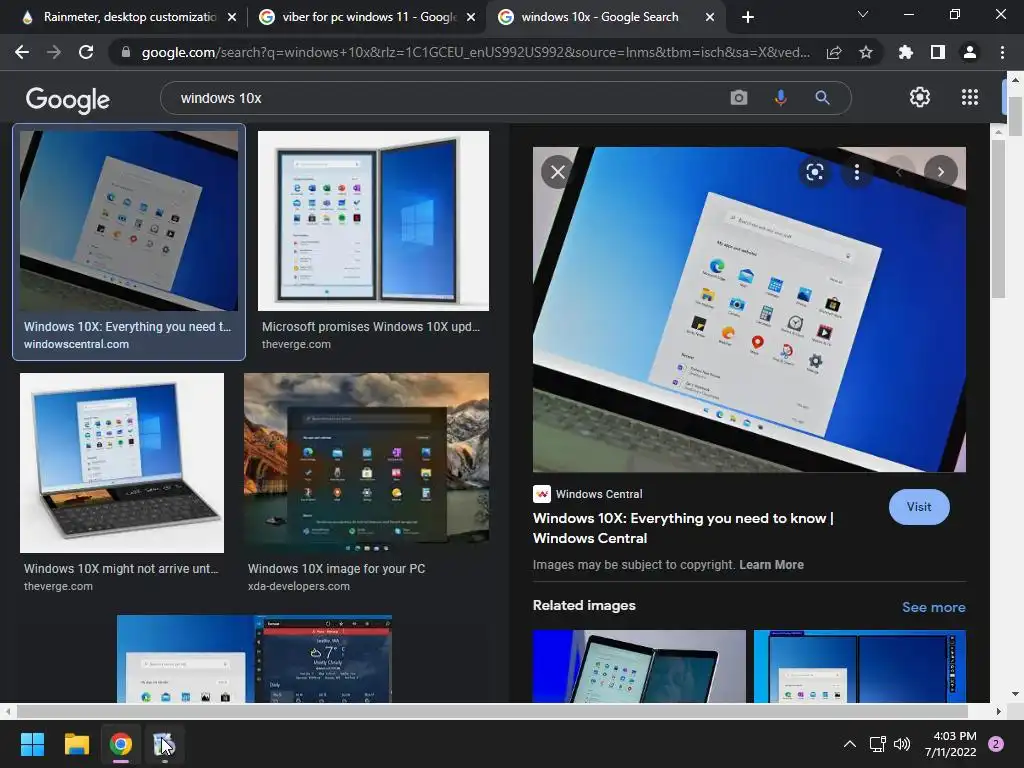The width and height of the screenshot is (1024, 768).
Task: See more related images
Action: (933, 607)
